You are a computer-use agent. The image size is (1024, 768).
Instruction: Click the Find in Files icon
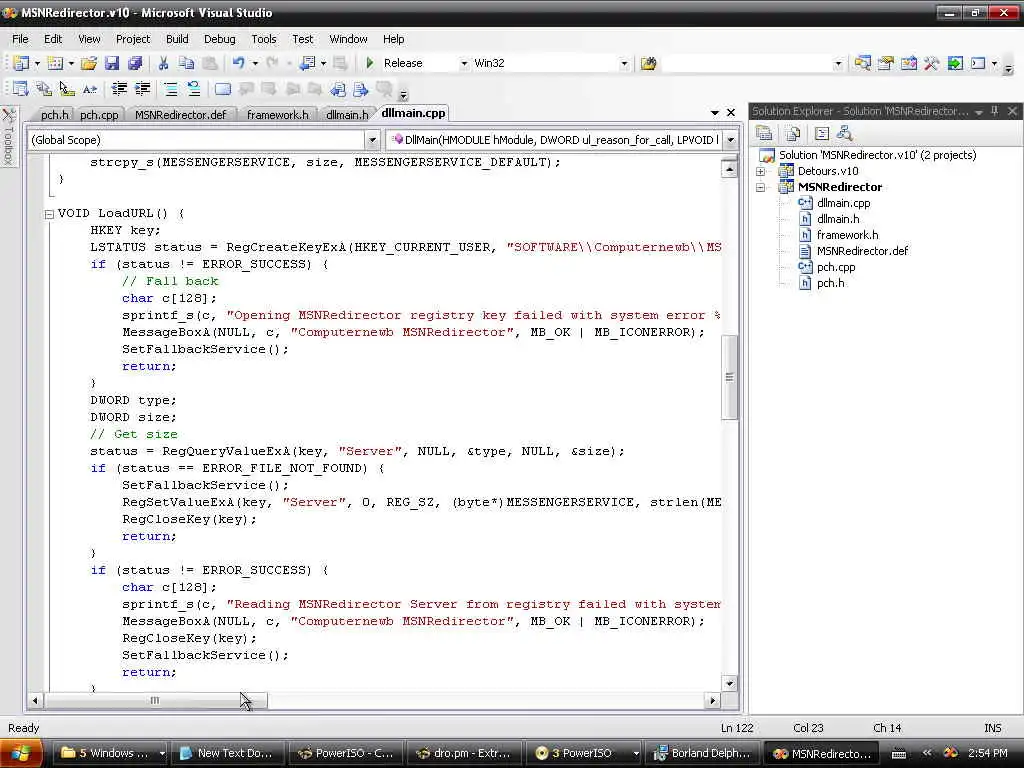coord(648,63)
